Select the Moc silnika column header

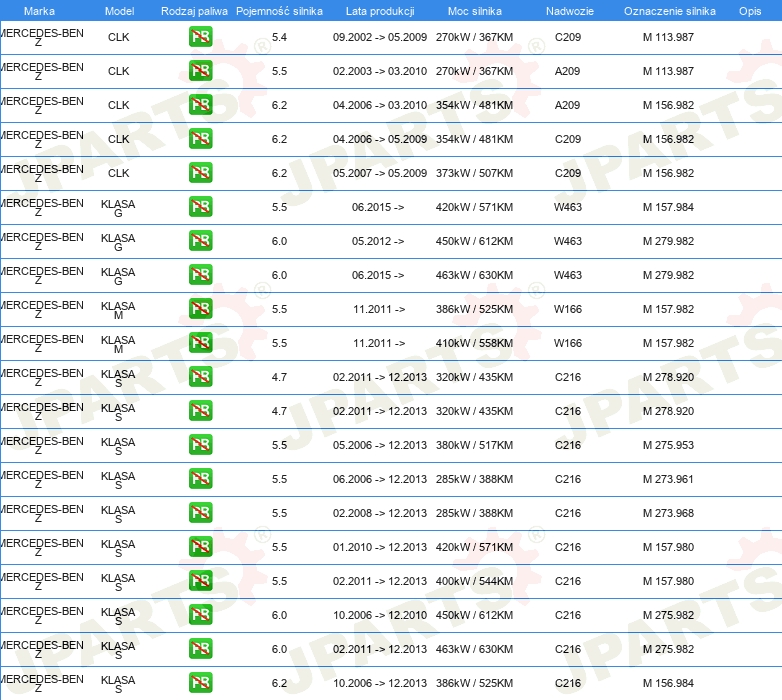[x=475, y=10]
